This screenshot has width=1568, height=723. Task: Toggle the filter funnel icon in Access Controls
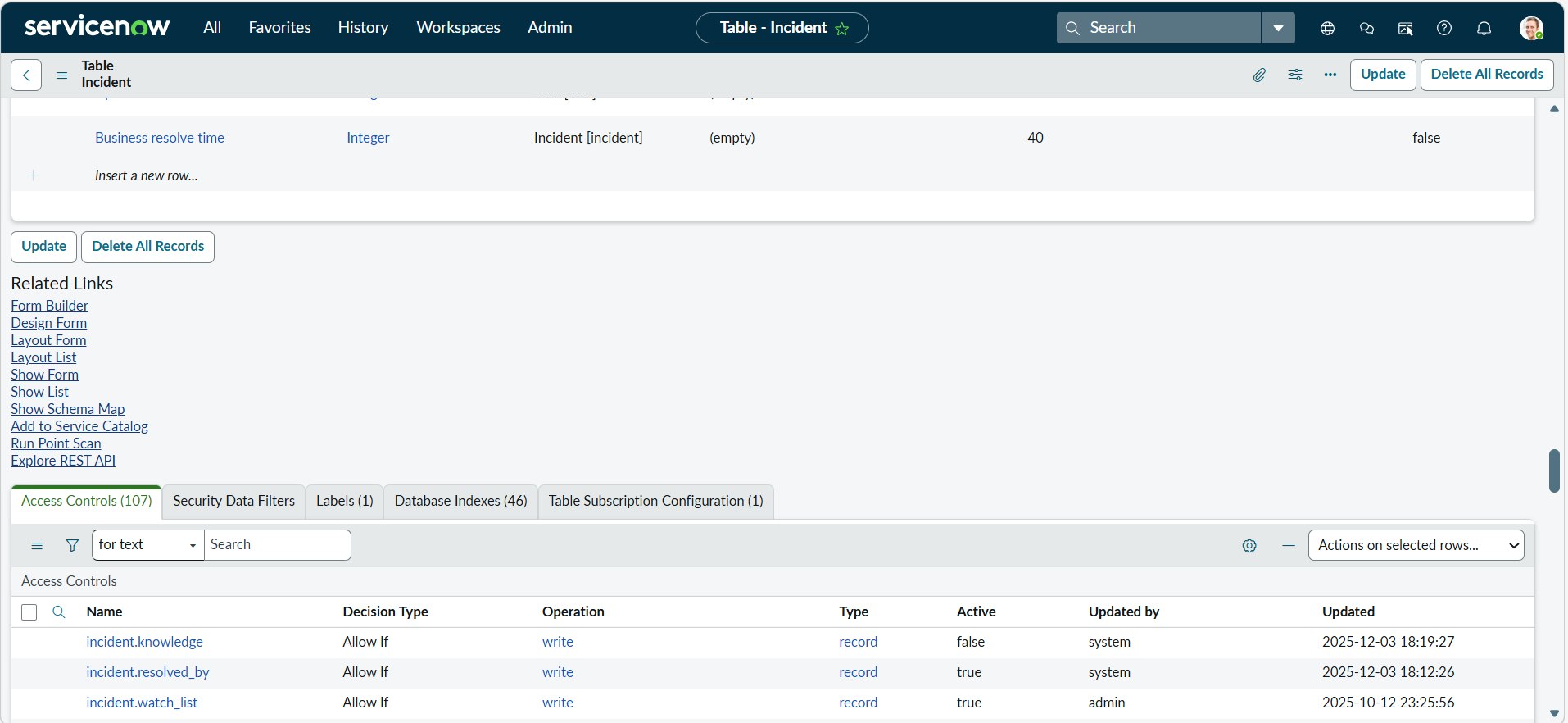coord(72,545)
